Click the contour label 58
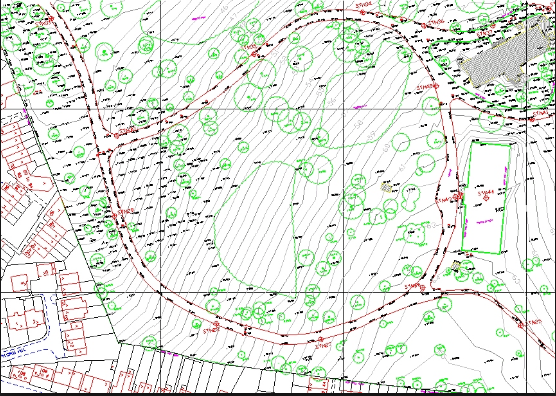Image resolution: width=556 pixels, height=396 pixels. pos(359,124)
